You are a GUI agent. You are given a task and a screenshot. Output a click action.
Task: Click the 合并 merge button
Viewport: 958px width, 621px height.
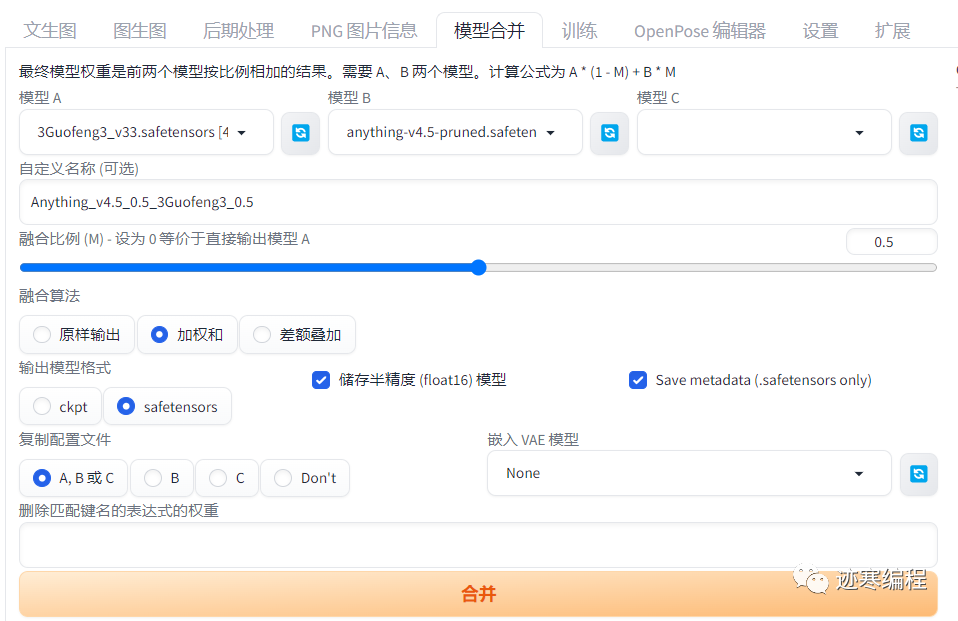click(478, 593)
